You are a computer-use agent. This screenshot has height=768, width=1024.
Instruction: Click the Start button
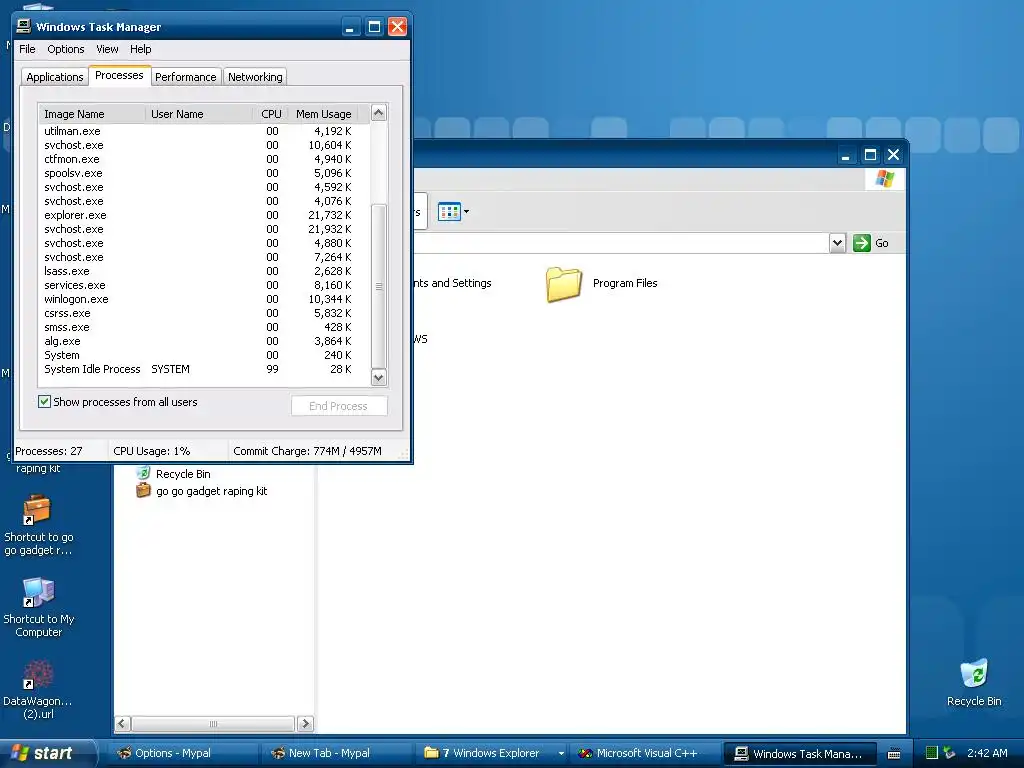tap(48, 753)
